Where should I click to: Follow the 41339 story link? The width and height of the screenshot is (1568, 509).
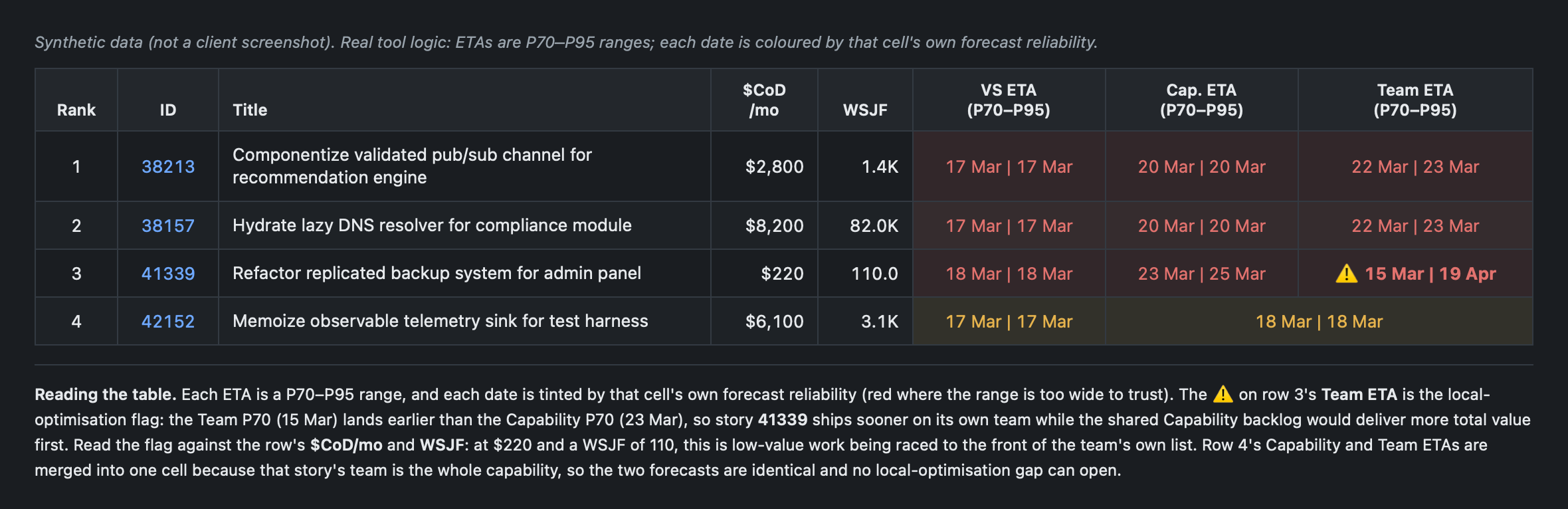pos(168,274)
